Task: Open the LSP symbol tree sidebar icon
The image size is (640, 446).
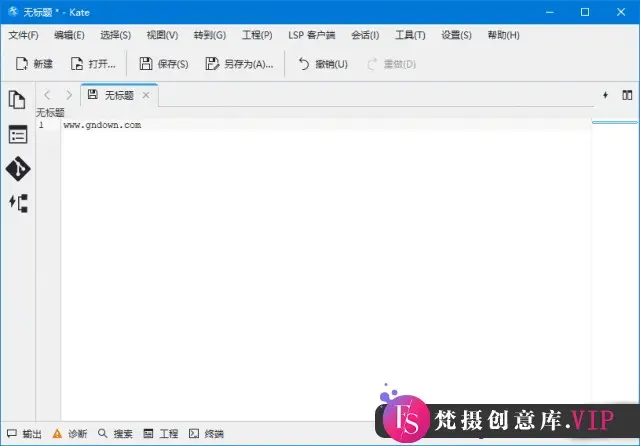Action: pyautogui.click(x=18, y=203)
